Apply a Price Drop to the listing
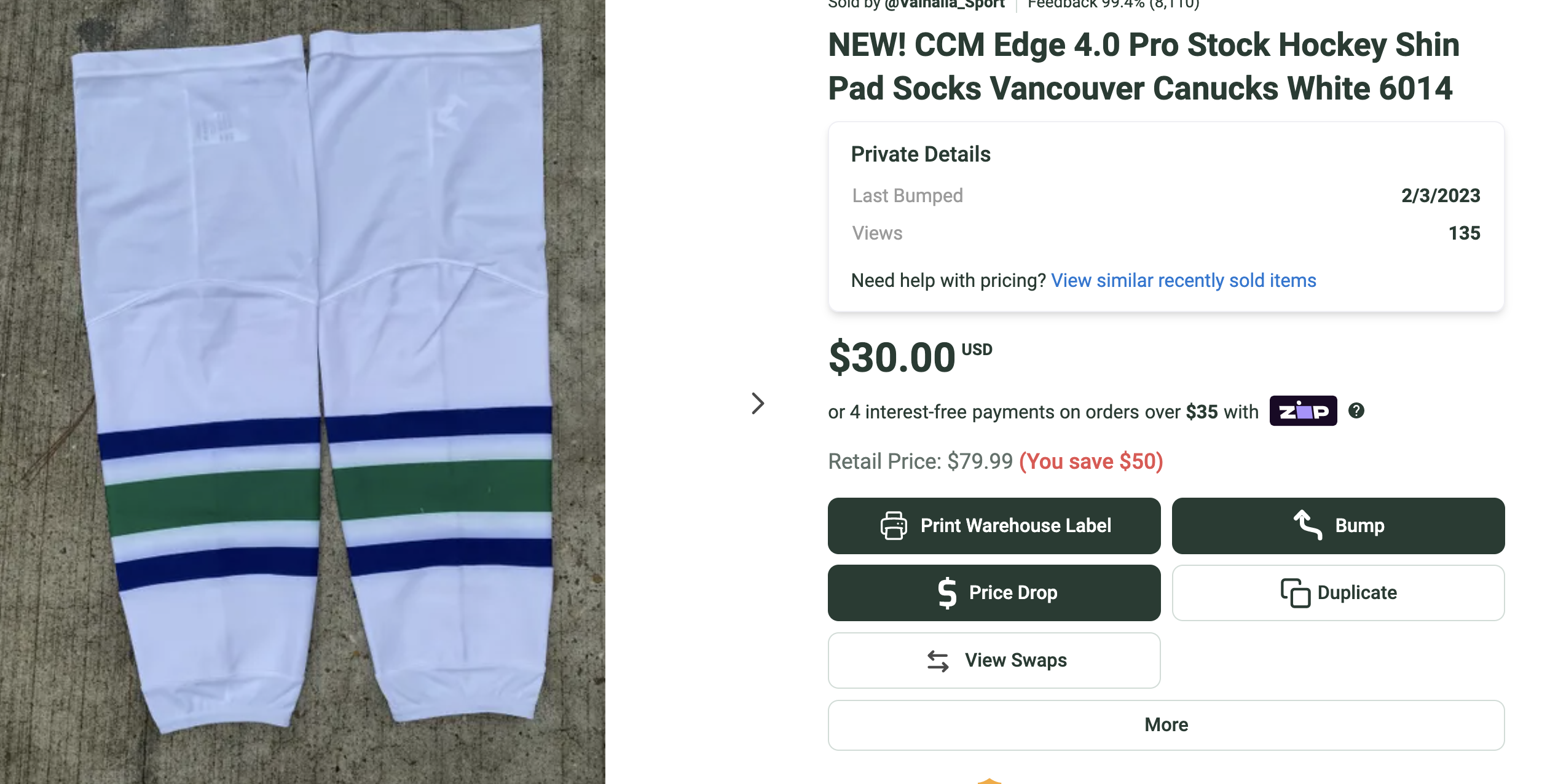Image resolution: width=1550 pixels, height=784 pixels. click(994, 592)
